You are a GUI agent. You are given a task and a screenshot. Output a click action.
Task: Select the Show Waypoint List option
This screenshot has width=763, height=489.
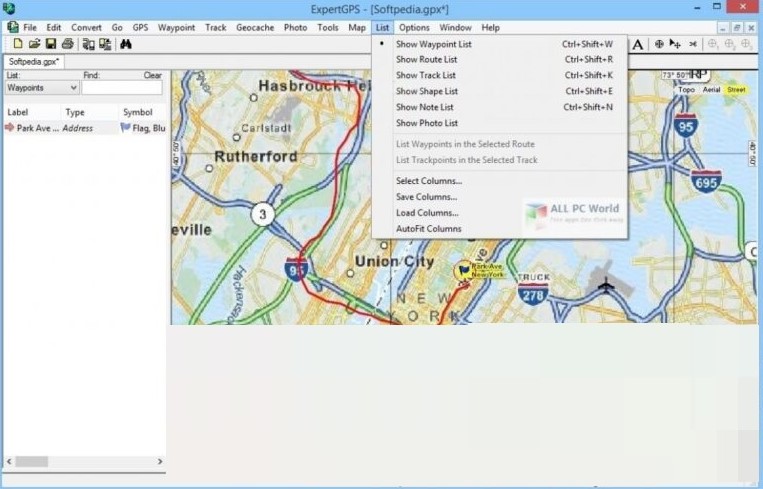coord(434,44)
